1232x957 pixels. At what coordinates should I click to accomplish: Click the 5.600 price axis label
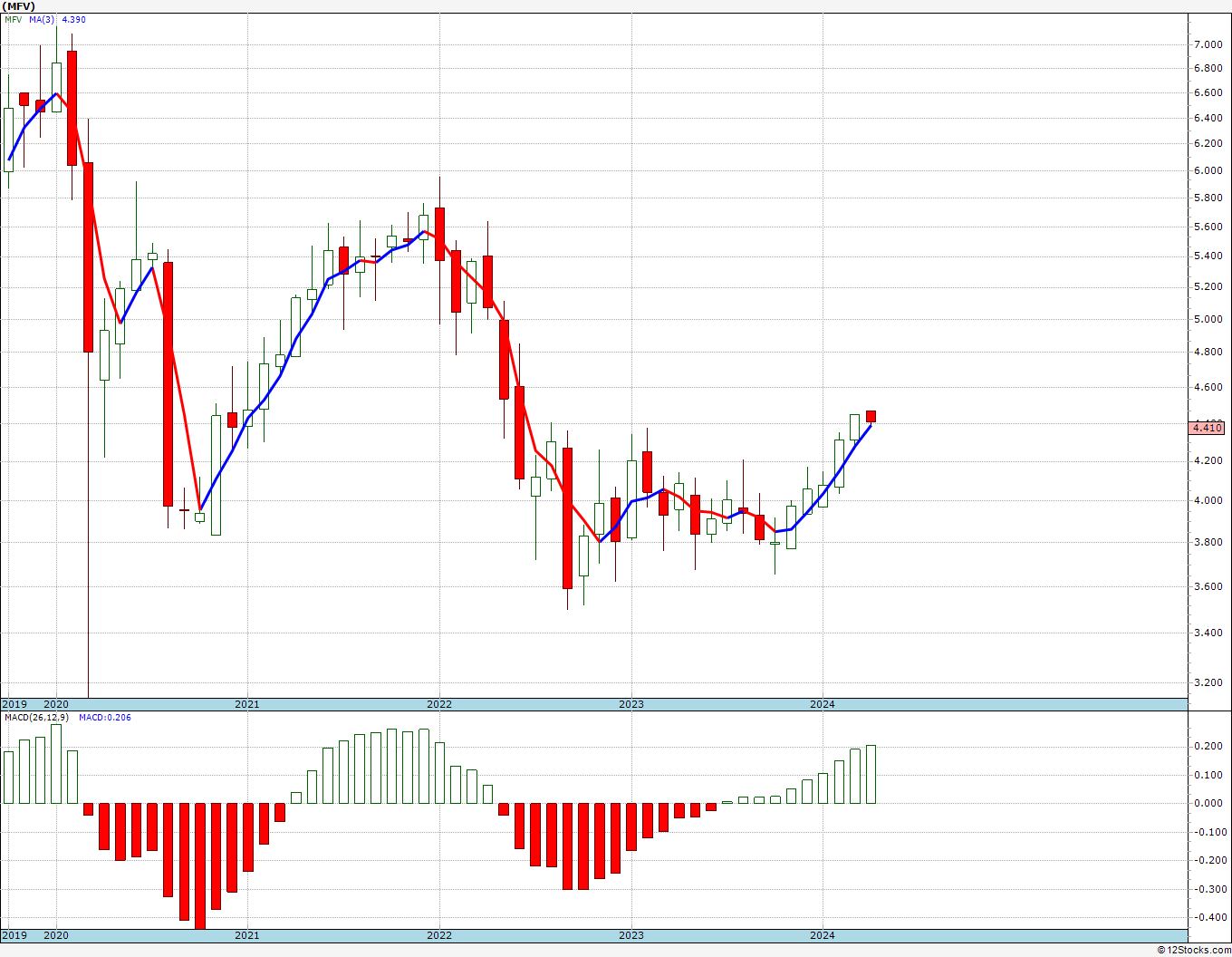point(1207,227)
